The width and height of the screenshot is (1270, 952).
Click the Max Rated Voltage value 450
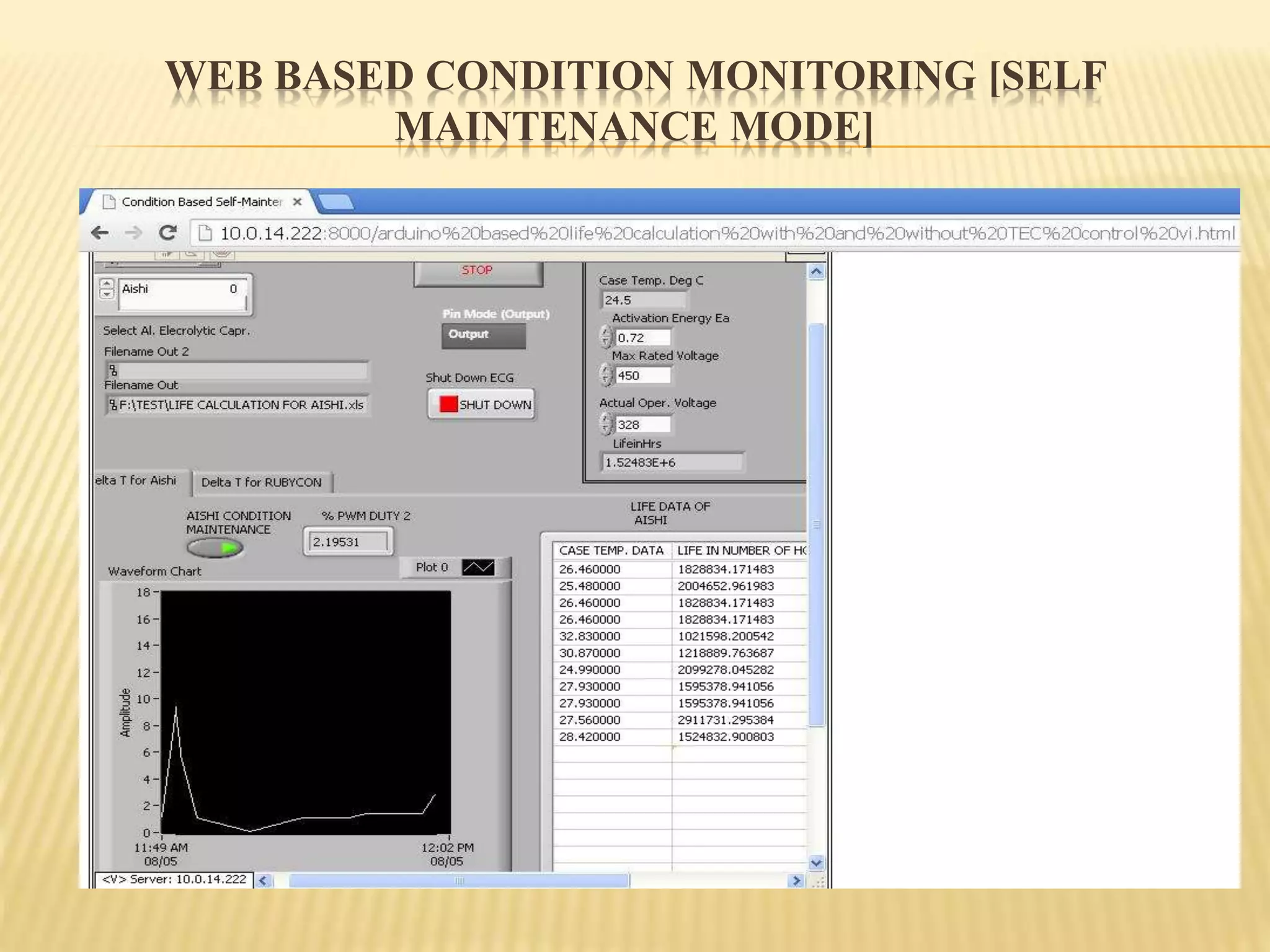coord(642,376)
